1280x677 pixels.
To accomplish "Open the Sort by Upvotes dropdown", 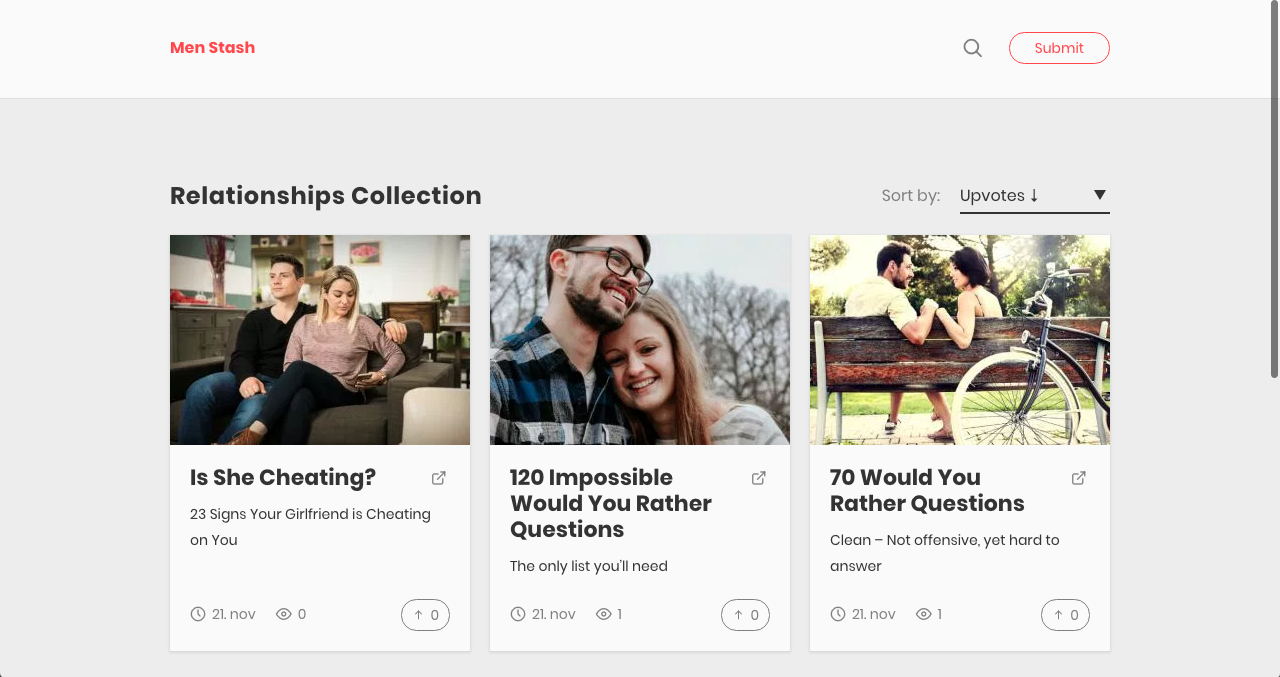I will (1035, 196).
